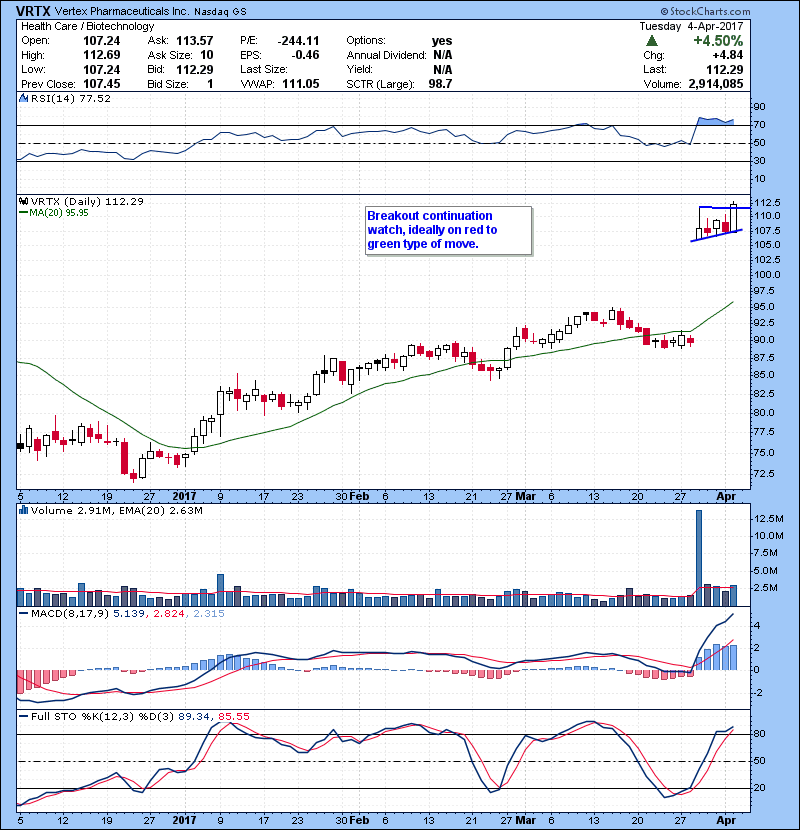Click the RSI indicator icon
Viewport: 800px width, 830px height.
23,98
